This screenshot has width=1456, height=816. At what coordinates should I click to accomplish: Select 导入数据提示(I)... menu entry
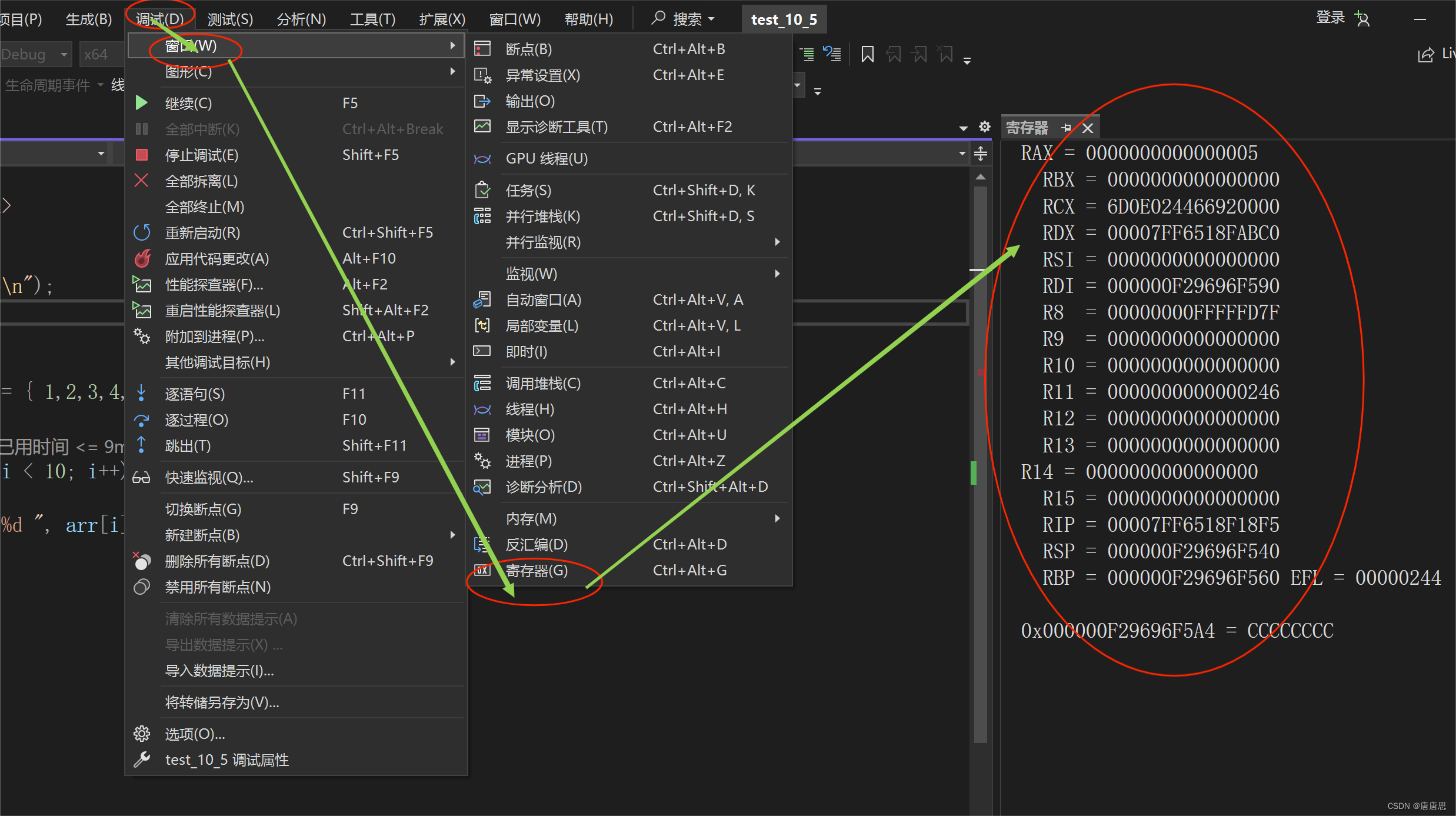(x=295, y=670)
